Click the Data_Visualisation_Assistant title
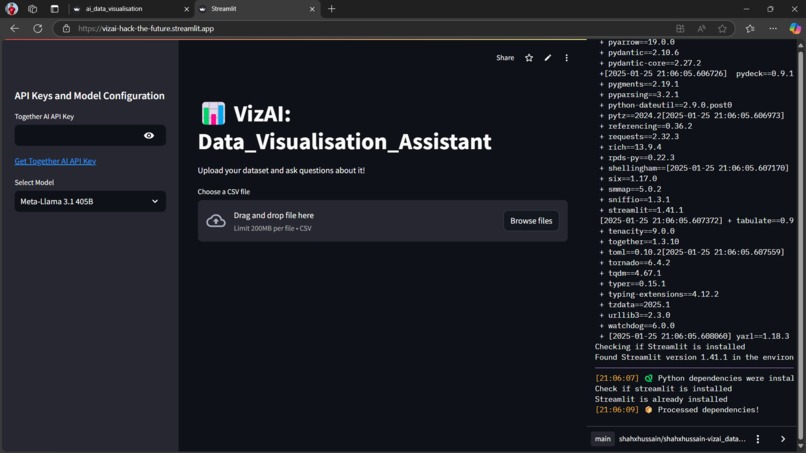The width and height of the screenshot is (806, 453). [x=344, y=141]
